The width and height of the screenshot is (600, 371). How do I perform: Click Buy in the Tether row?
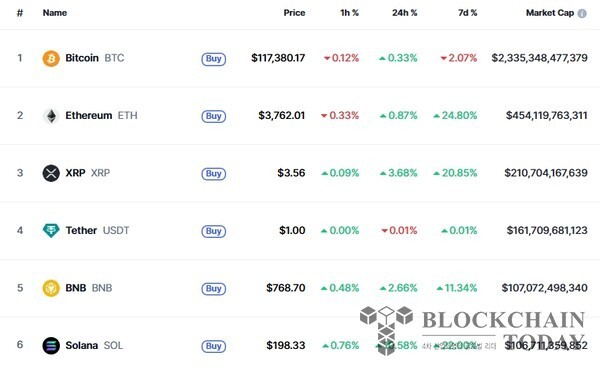click(214, 231)
